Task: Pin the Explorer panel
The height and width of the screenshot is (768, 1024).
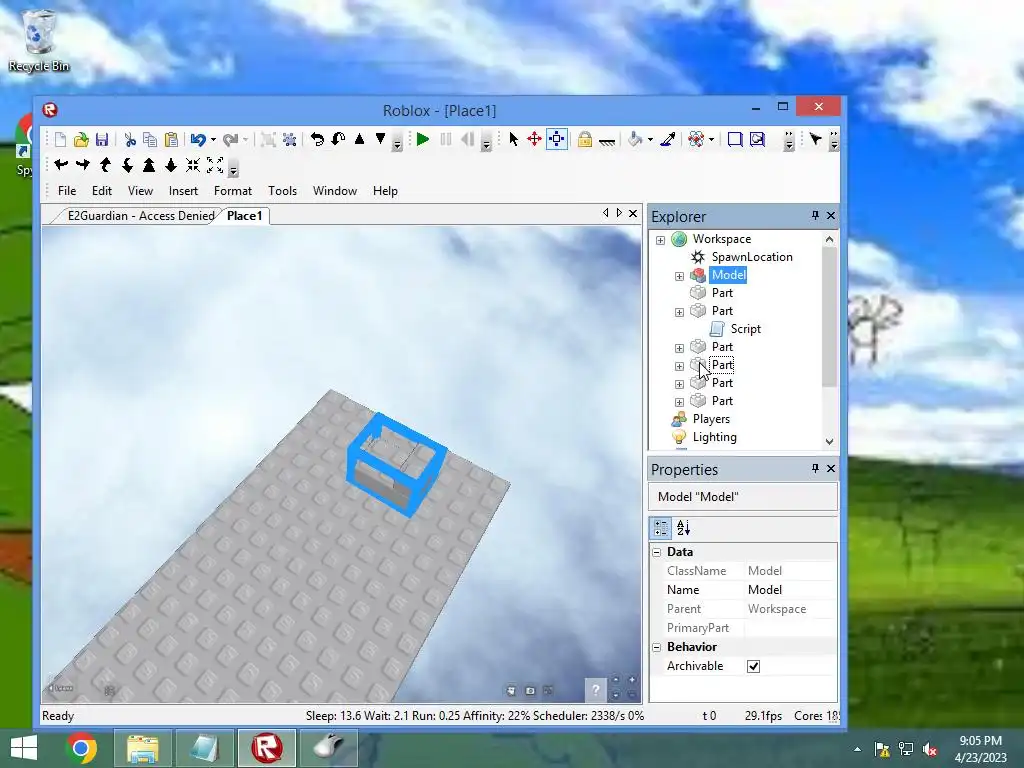Action: [815, 216]
